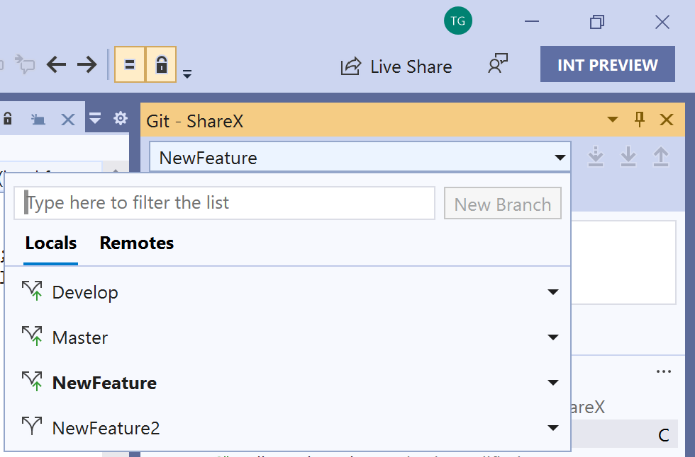Image resolution: width=695 pixels, height=457 pixels.
Task: Open the send feedback icon
Action: 498,64
